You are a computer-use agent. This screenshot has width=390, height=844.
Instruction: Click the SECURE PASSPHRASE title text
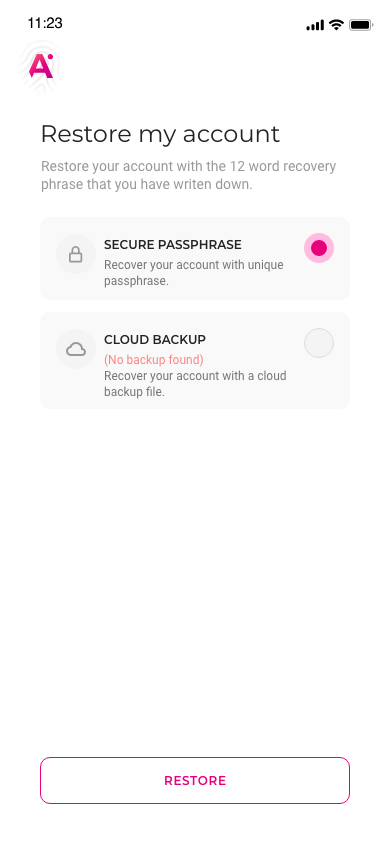[x=173, y=245]
